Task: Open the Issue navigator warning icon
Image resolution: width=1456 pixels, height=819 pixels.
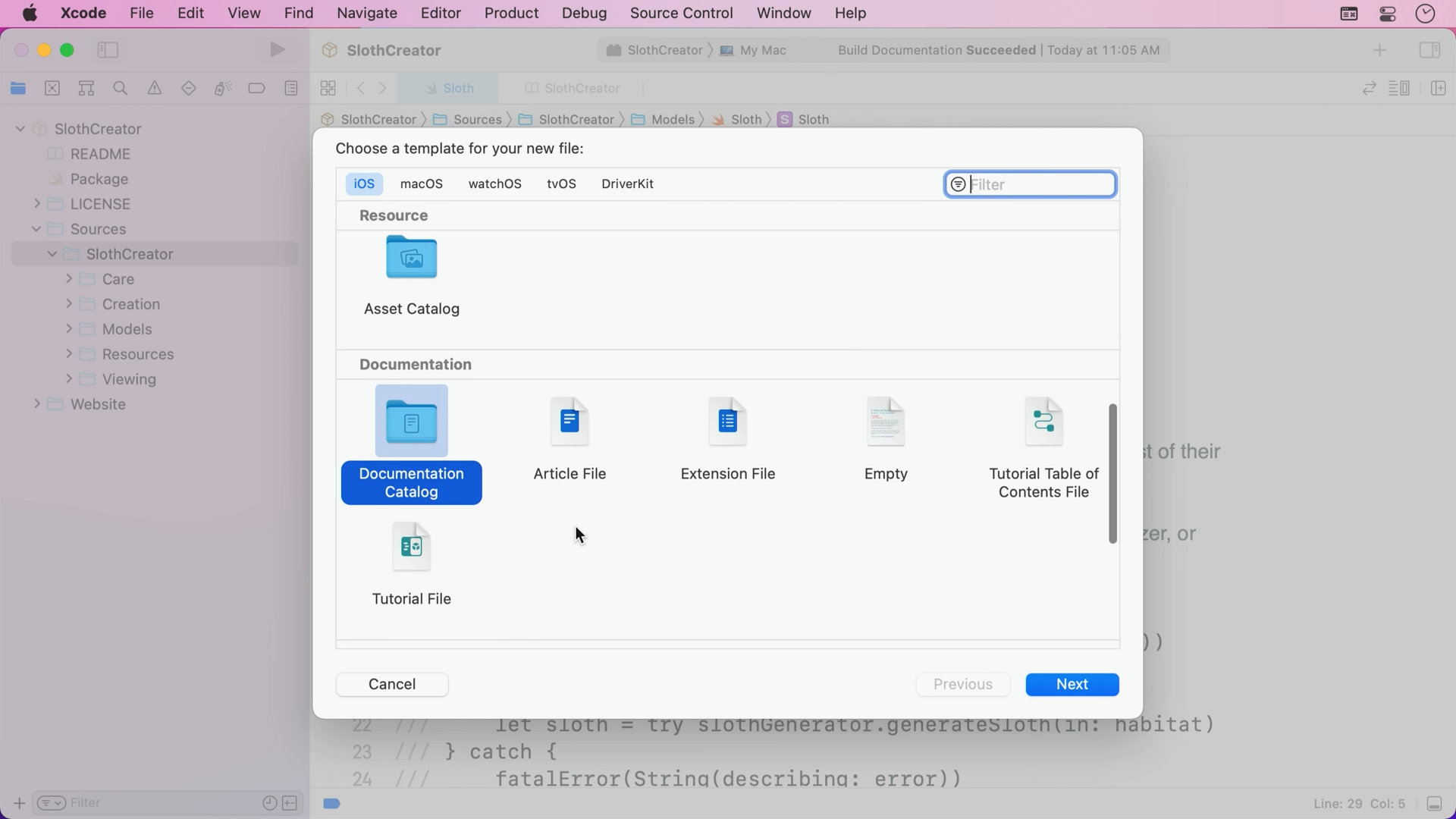Action: coord(154,89)
